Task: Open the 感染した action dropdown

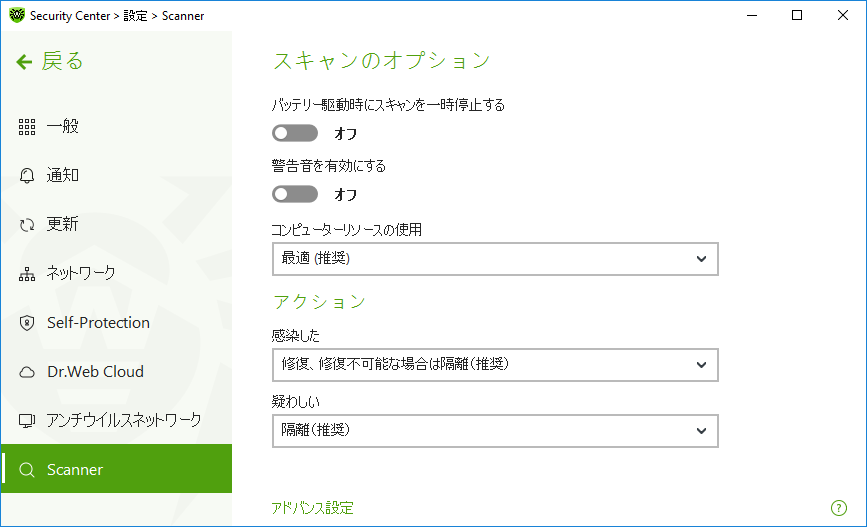Action: 495,364
